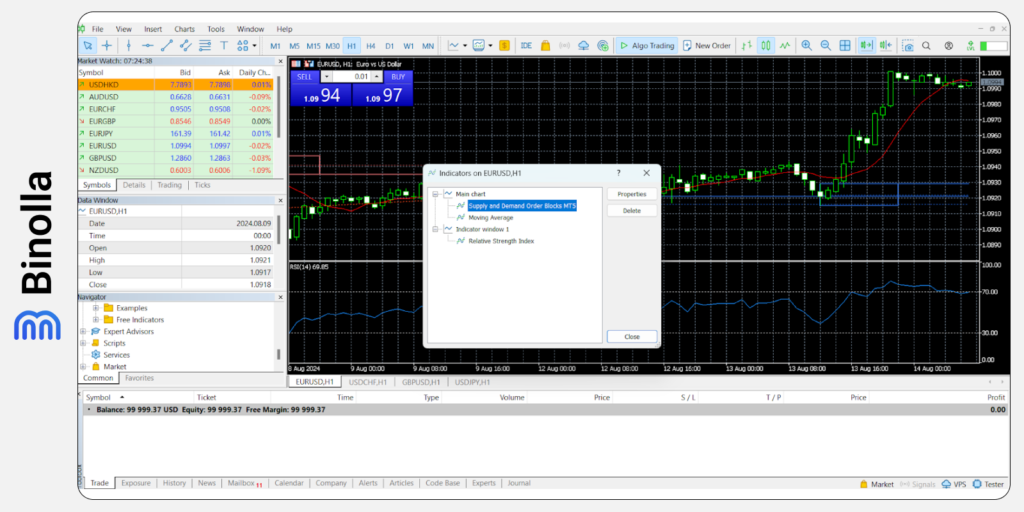Collapse the Main chart tree node
This screenshot has width=1024, height=512.
coord(436,194)
